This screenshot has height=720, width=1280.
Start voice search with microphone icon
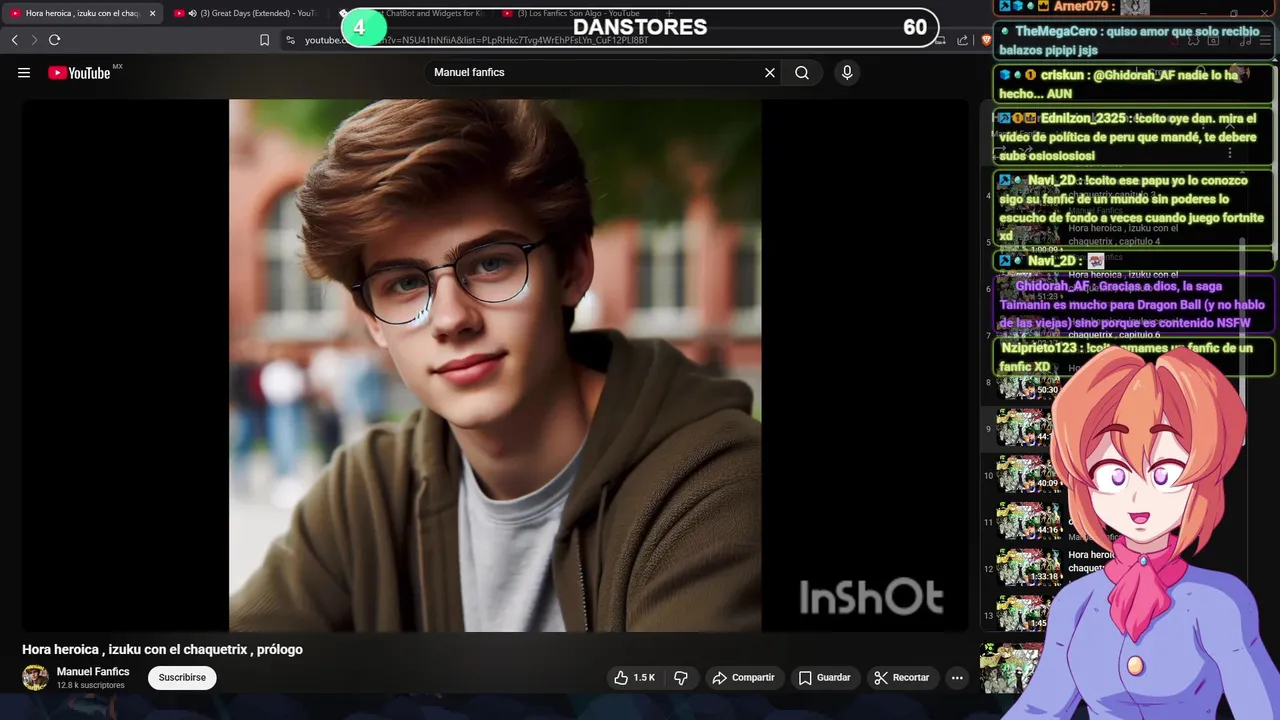click(847, 72)
